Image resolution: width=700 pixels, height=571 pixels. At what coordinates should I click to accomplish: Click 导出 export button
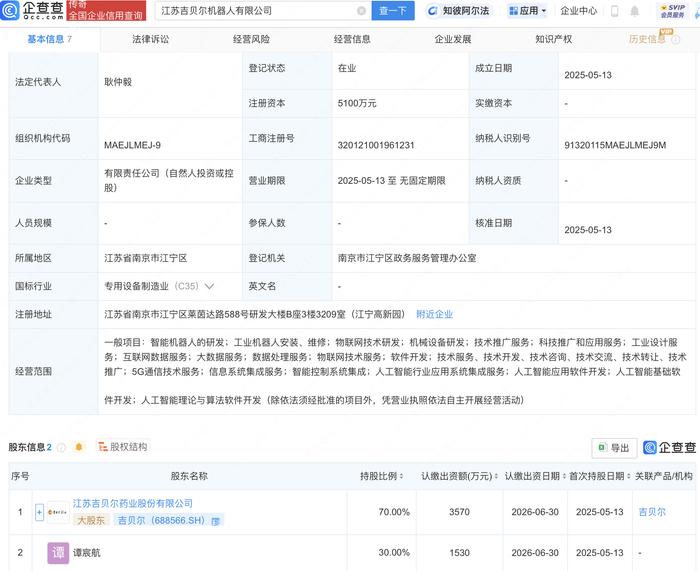tap(614, 448)
